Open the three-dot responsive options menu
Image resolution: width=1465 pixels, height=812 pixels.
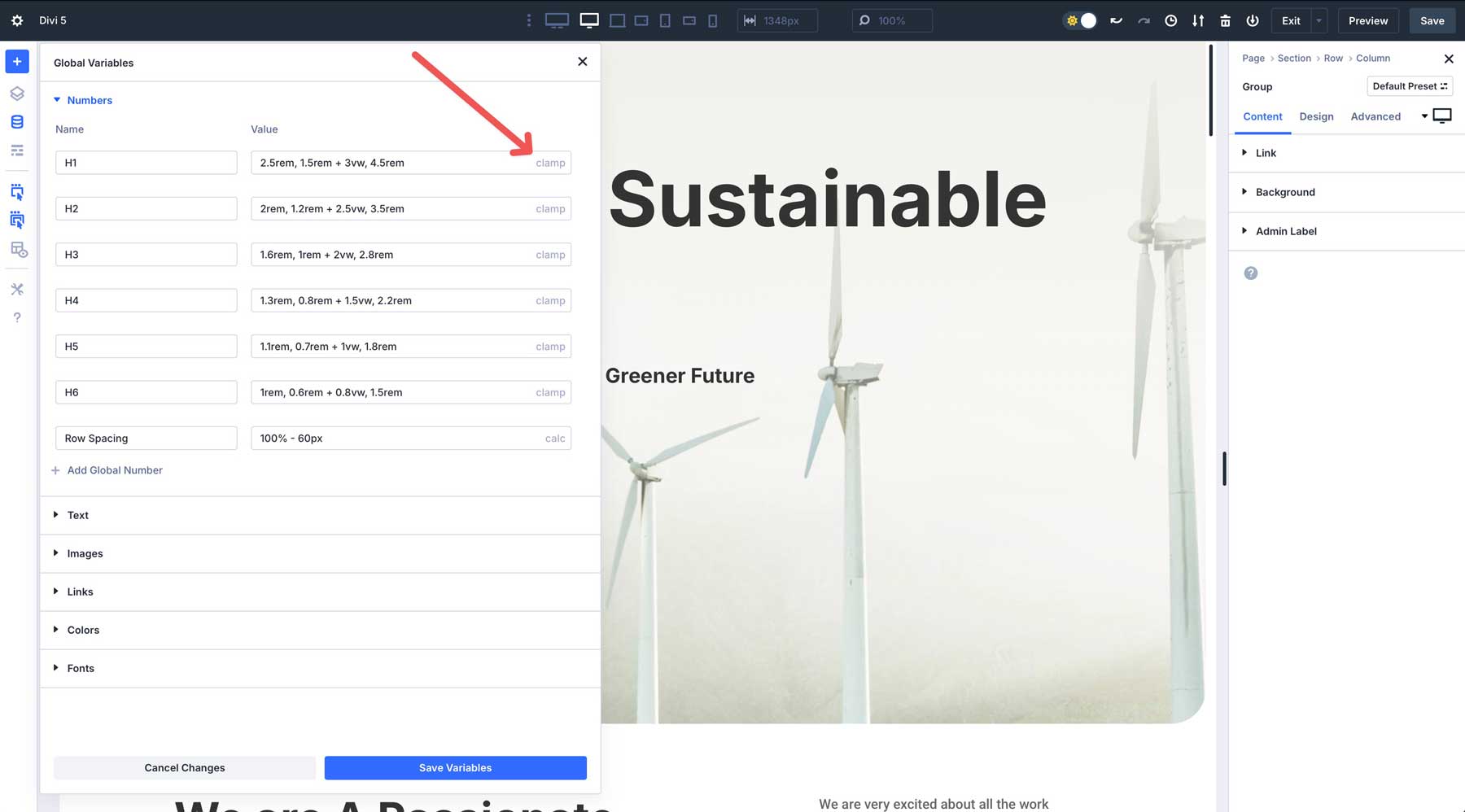click(x=529, y=20)
